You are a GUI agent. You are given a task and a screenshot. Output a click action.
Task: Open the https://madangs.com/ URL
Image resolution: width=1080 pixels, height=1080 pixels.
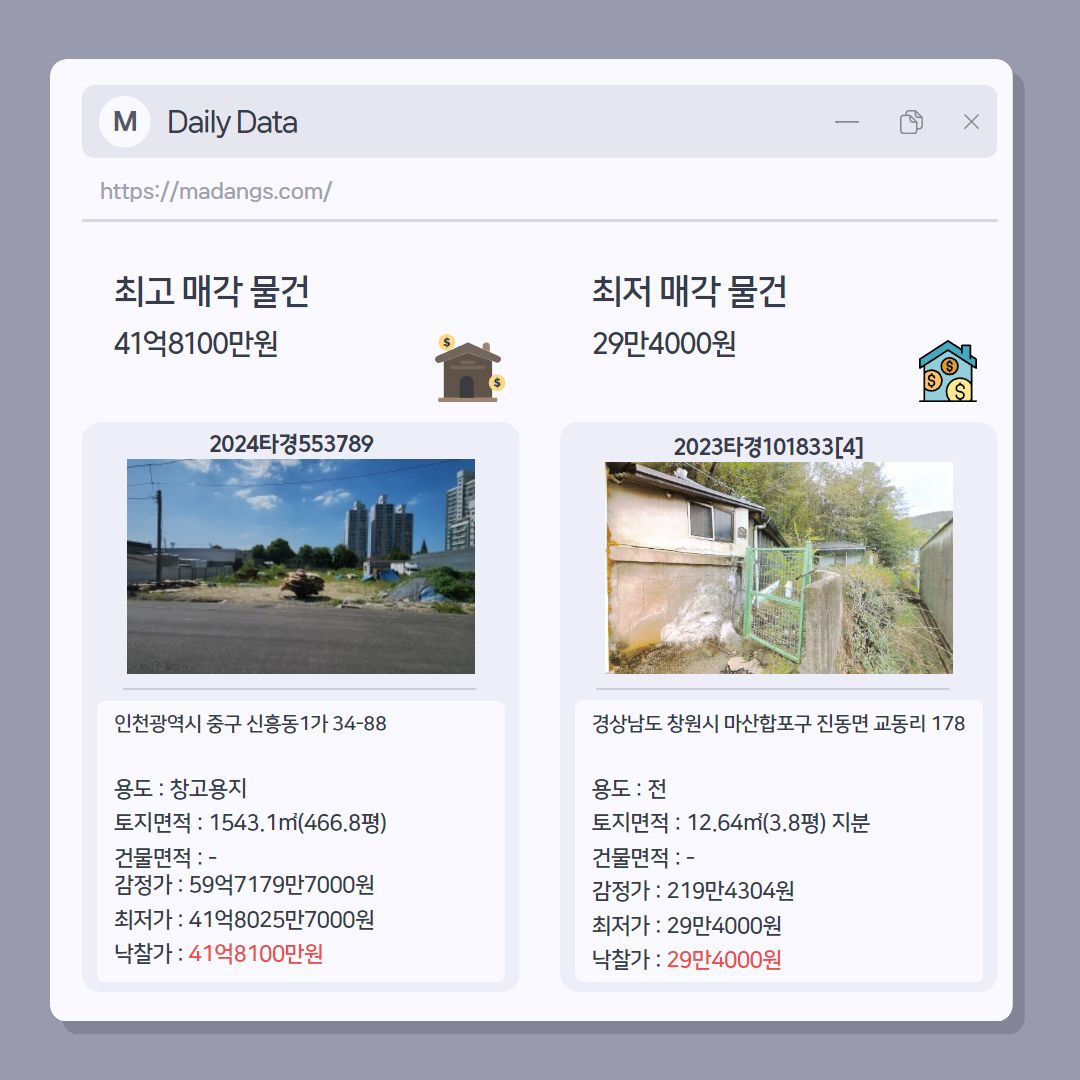click(x=216, y=191)
